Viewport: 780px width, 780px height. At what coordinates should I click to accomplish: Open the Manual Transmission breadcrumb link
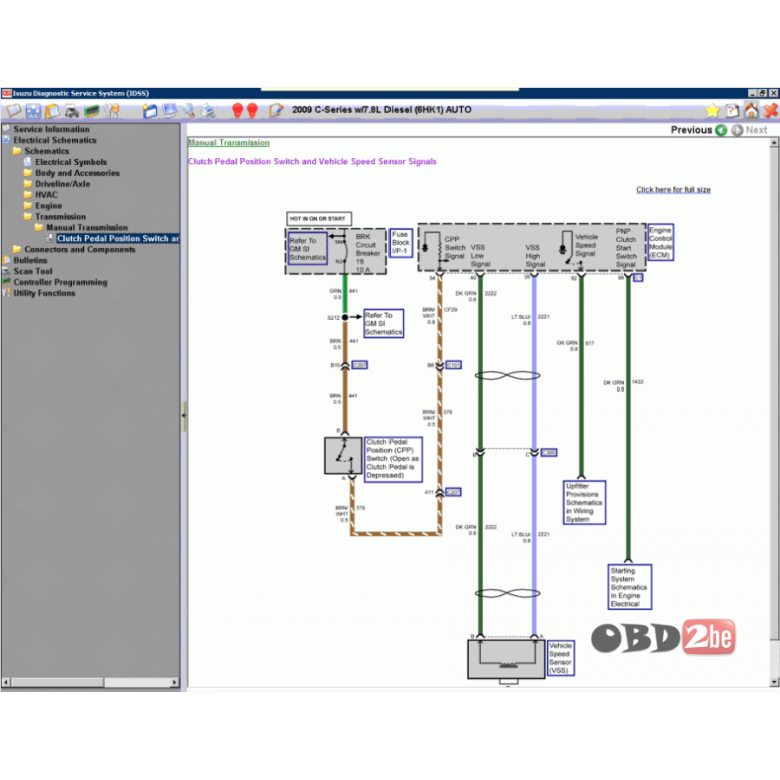(229, 143)
